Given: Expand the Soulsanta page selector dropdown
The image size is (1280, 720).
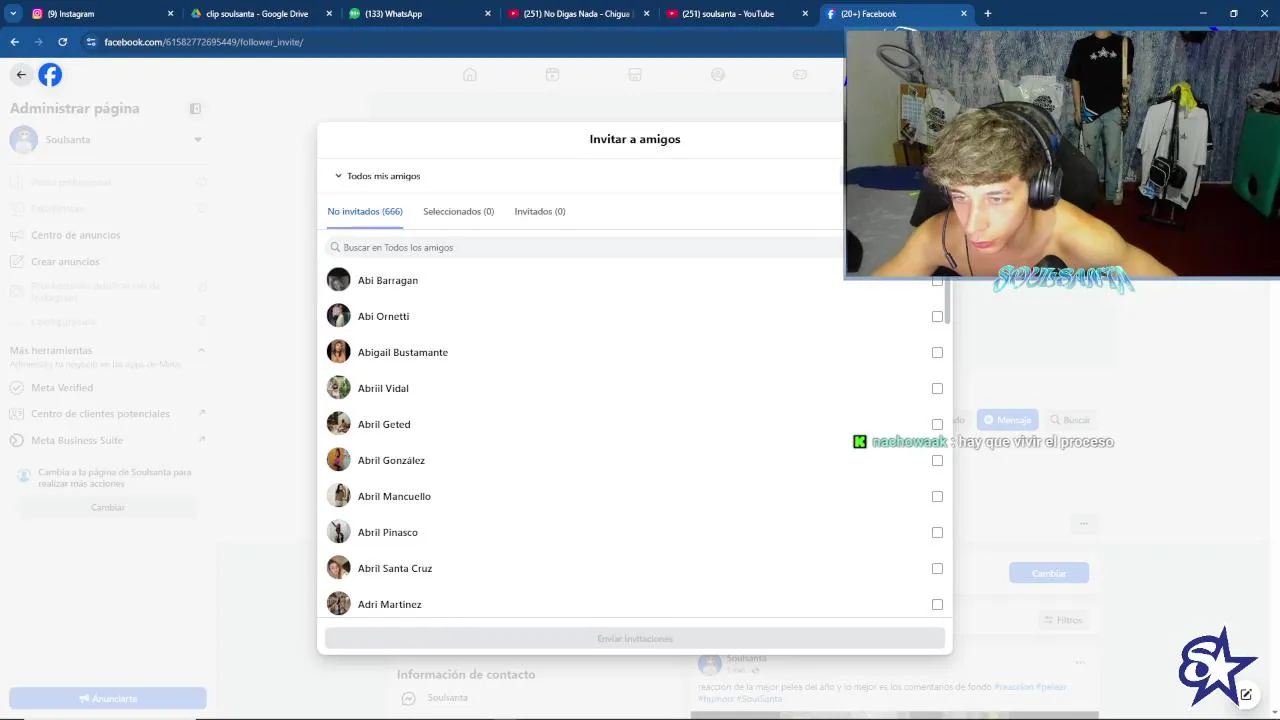Looking at the screenshot, I should [x=198, y=140].
